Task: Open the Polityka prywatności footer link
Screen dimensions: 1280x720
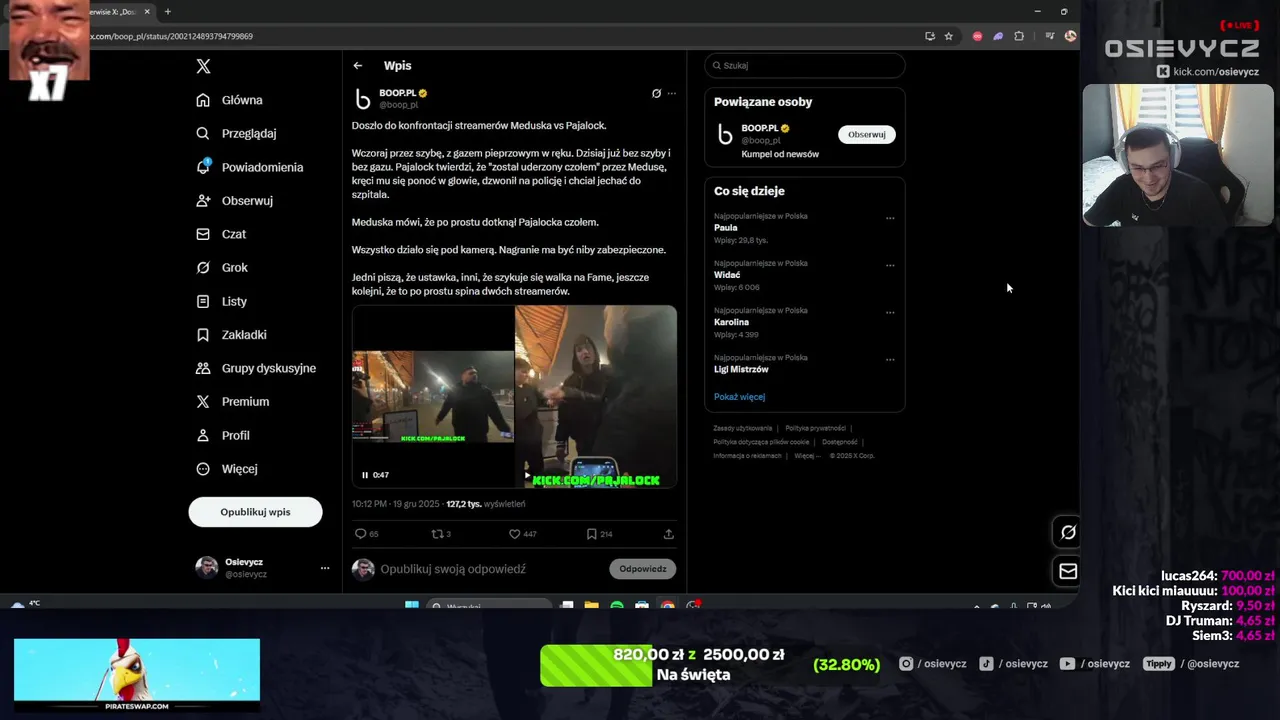Action: click(815, 428)
